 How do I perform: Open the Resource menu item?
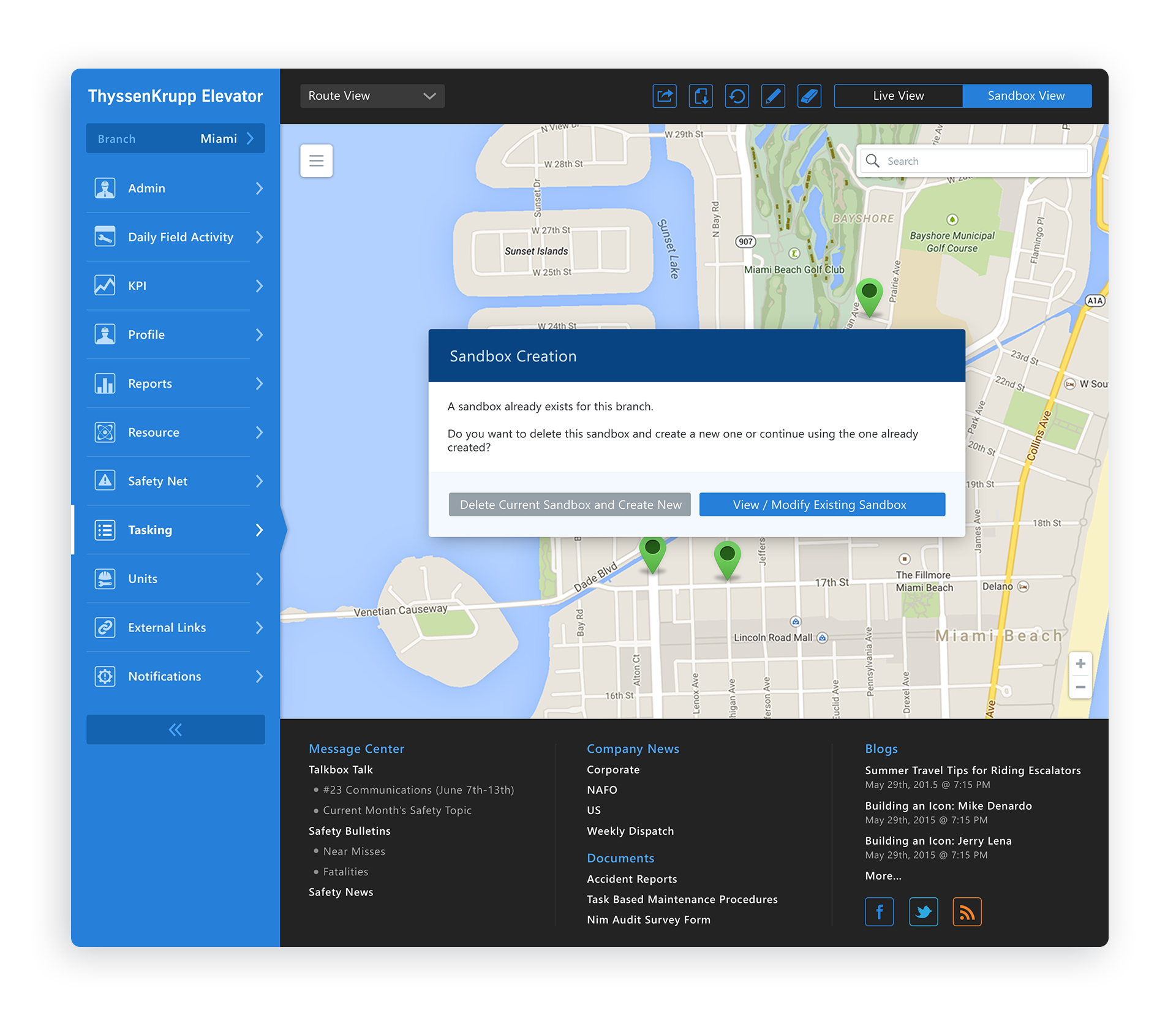176,432
